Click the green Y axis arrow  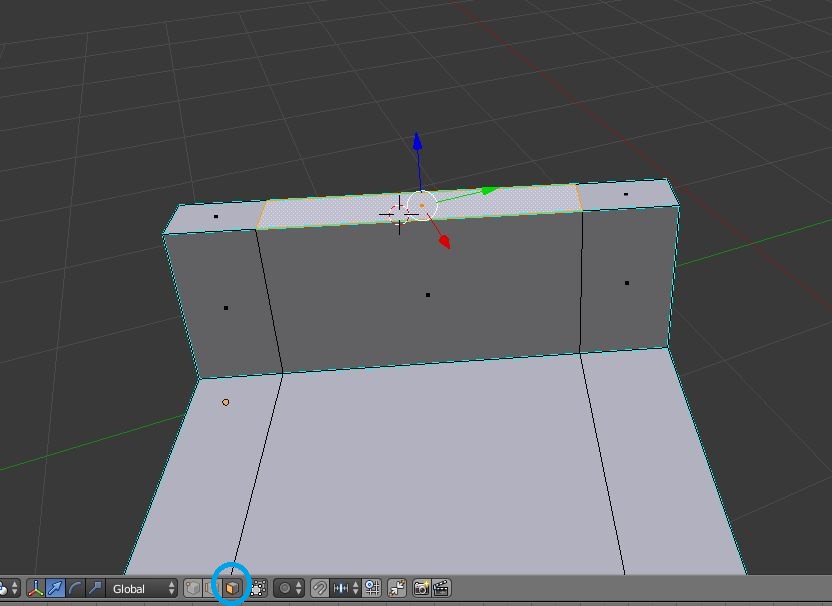click(x=488, y=191)
